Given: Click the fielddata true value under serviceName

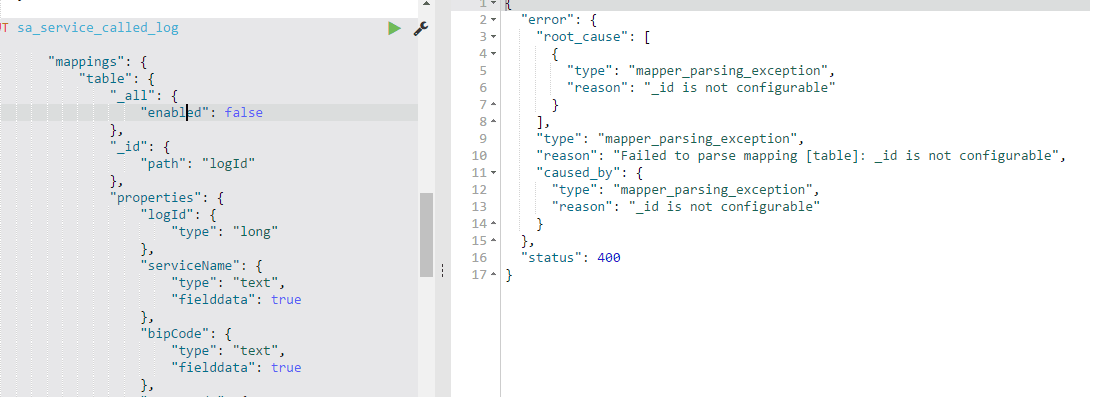Looking at the screenshot, I should coord(286,300).
